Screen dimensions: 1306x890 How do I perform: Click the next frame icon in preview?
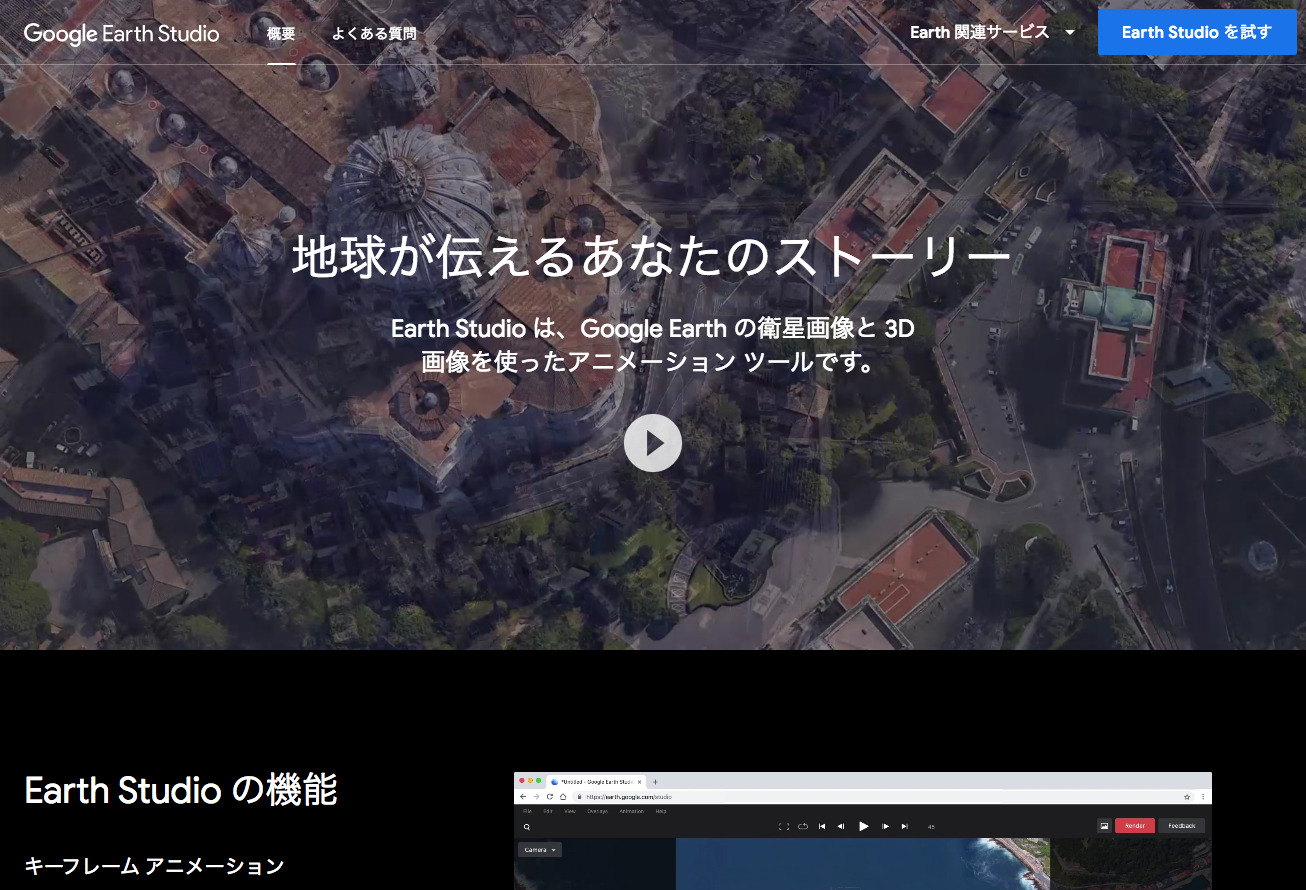[885, 826]
